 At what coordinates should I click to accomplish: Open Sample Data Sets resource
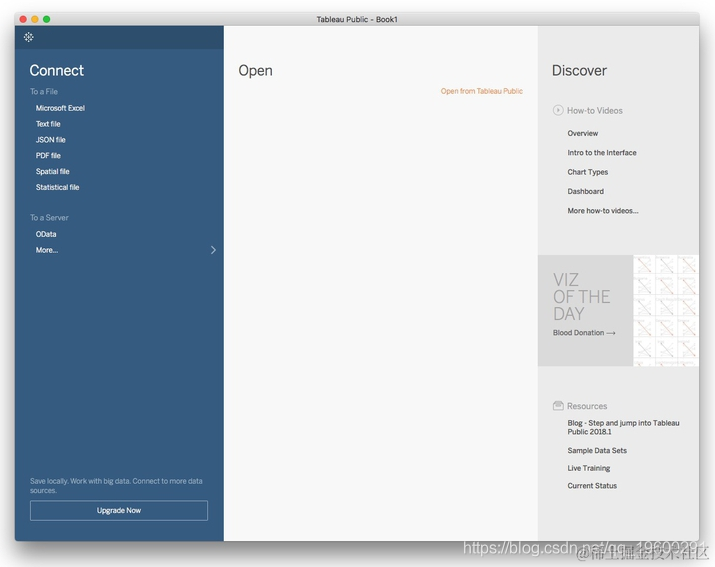pos(597,450)
